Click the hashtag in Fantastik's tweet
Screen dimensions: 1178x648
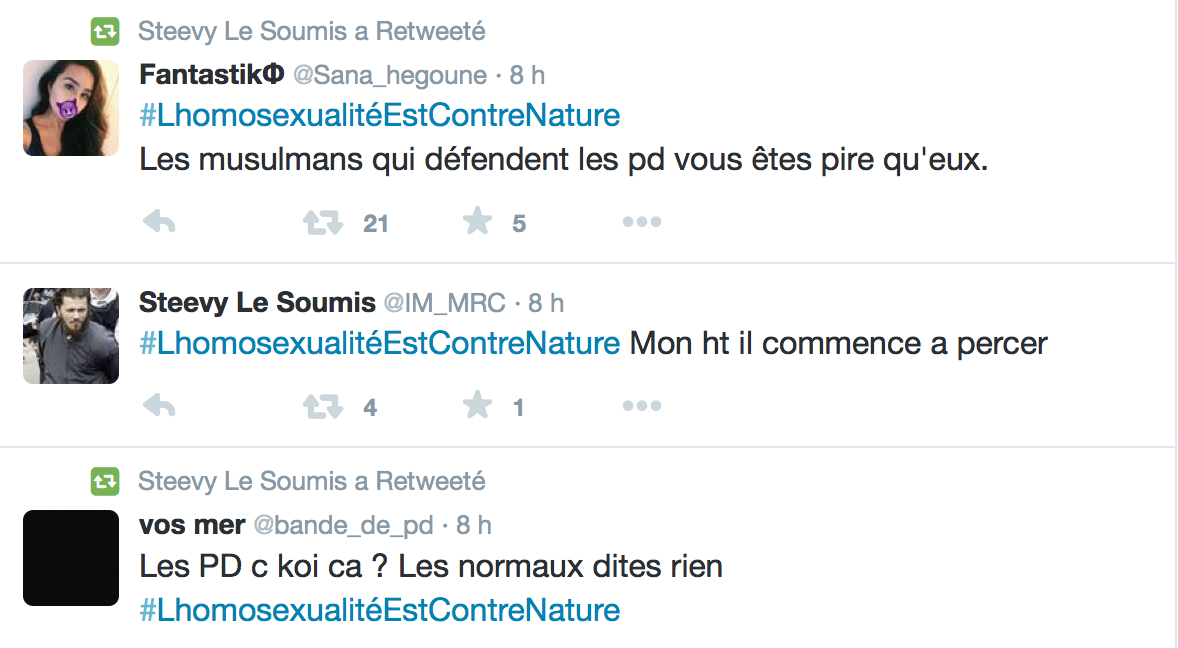point(380,115)
